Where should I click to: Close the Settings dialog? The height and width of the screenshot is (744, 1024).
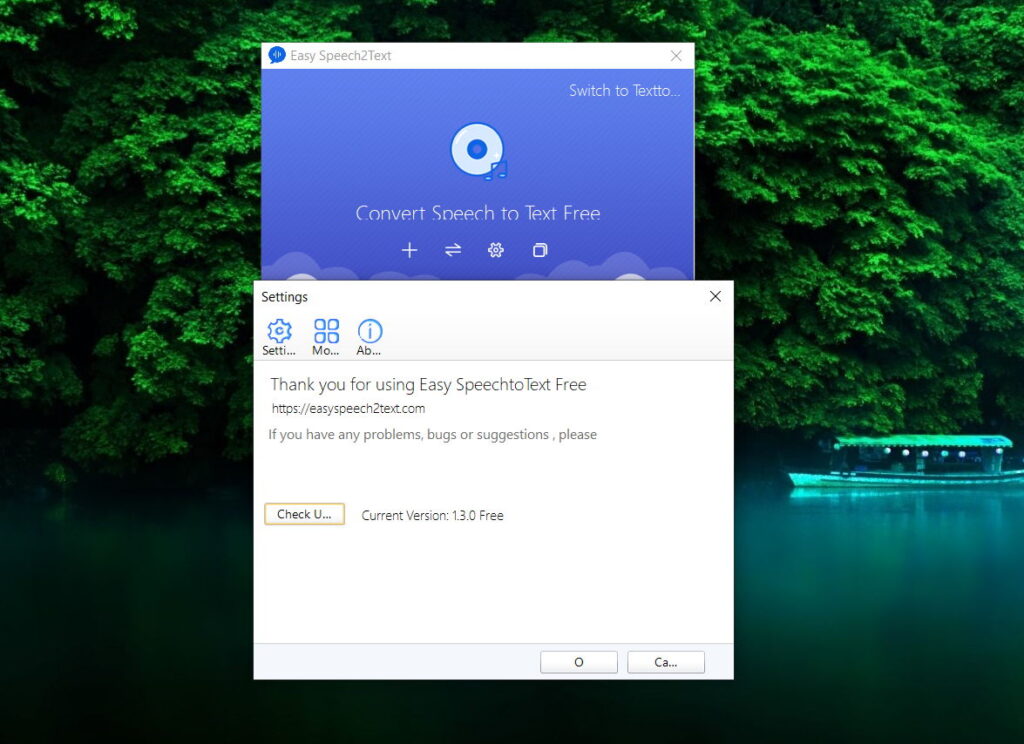715,297
